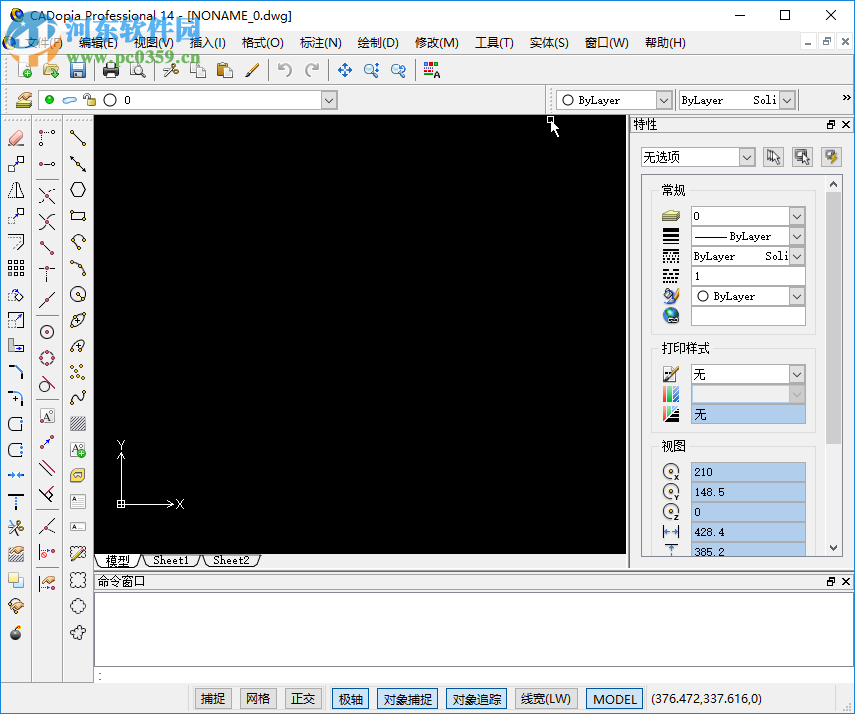Click the MODEL button in status bar
Image resolution: width=855 pixels, height=714 pixels.
613,698
